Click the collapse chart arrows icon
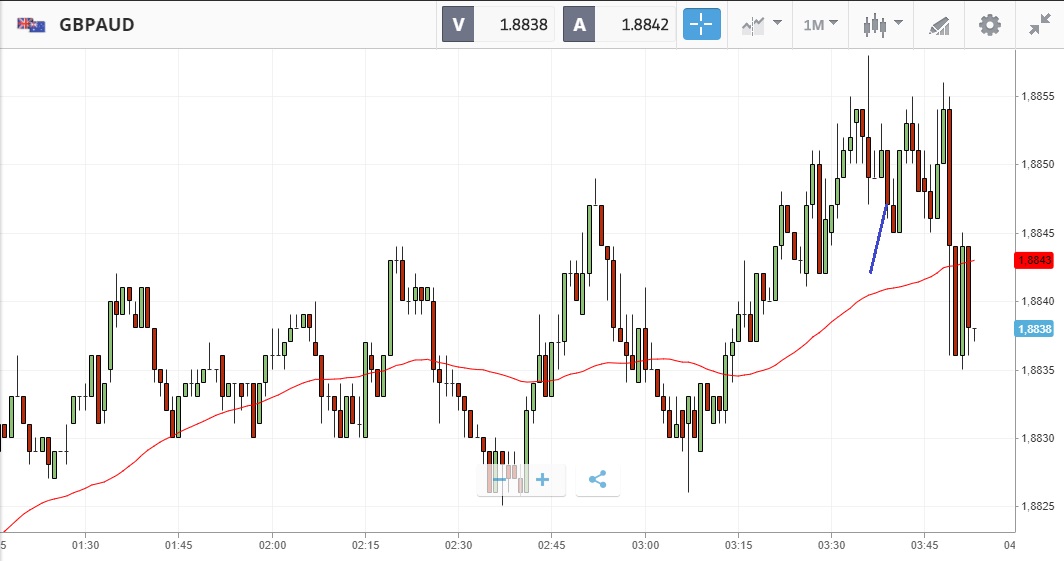This screenshot has width=1064, height=561. click(1039, 24)
